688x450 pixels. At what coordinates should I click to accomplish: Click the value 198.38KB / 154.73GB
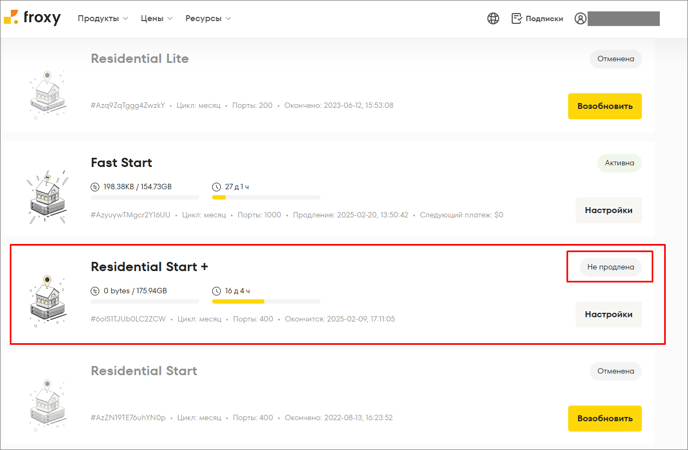click(x=137, y=187)
